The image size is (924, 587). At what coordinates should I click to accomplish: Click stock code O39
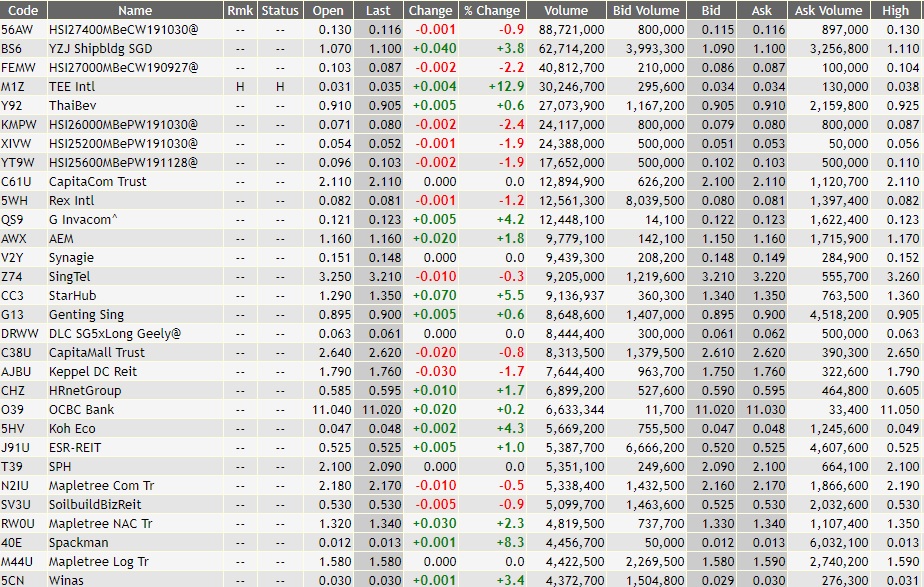click(x=12, y=410)
